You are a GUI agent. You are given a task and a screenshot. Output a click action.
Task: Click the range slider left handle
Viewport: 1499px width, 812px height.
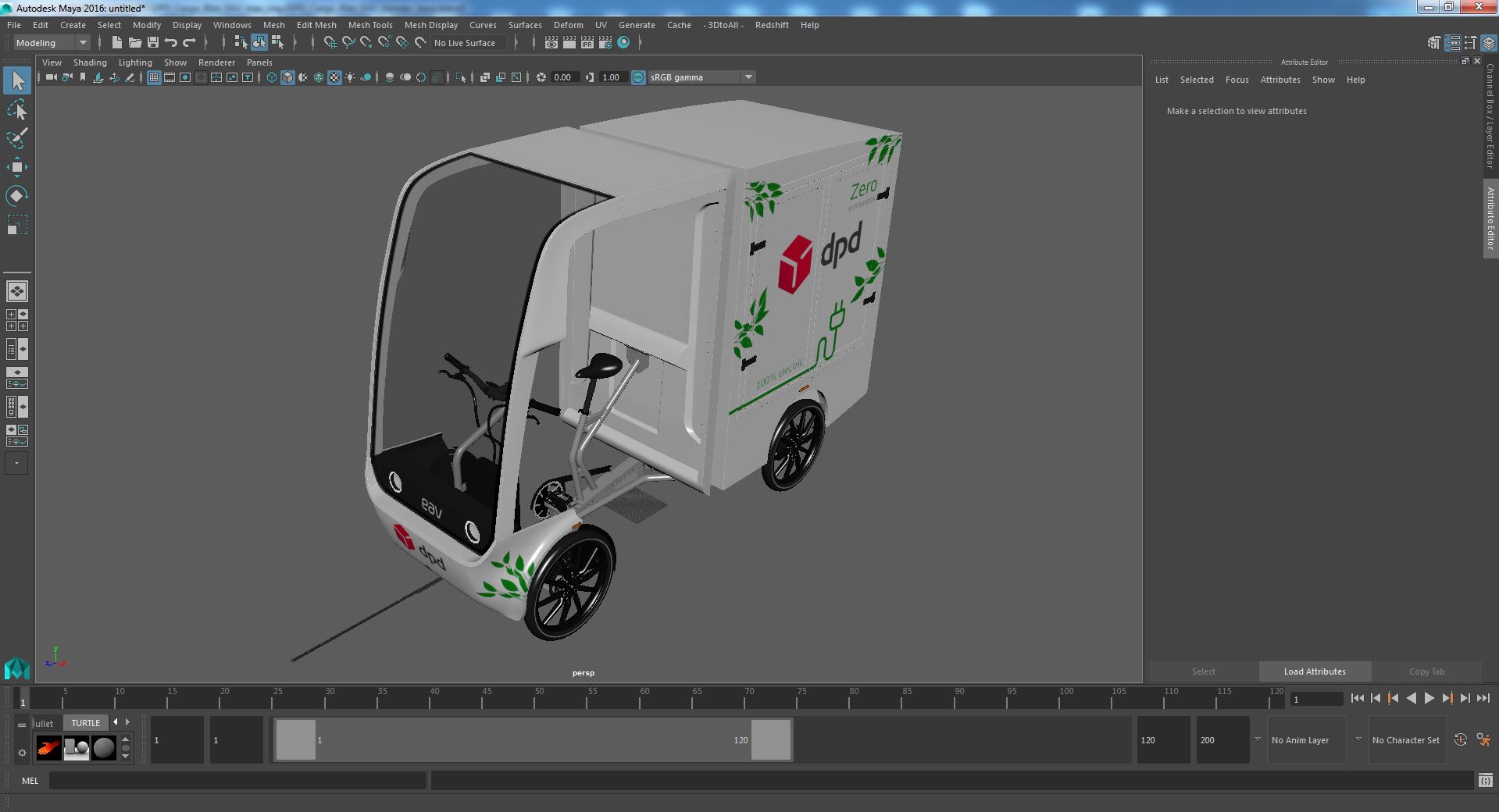tap(296, 740)
